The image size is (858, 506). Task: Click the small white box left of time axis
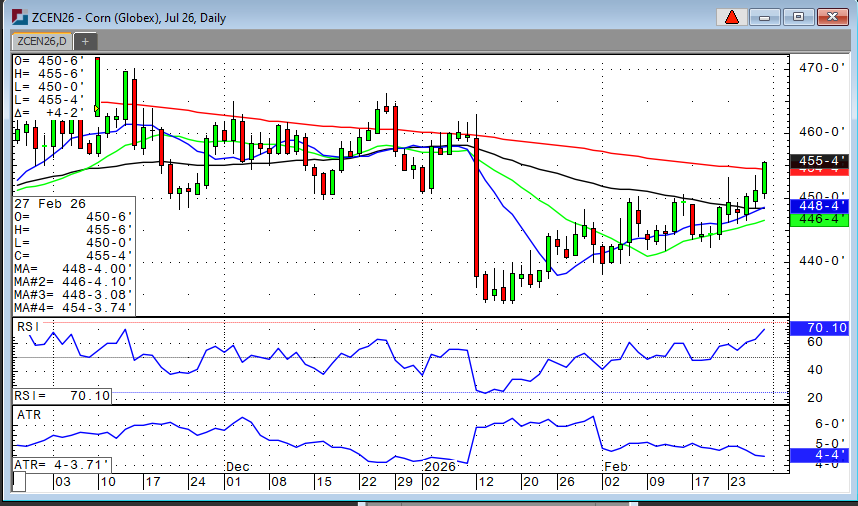(19, 482)
